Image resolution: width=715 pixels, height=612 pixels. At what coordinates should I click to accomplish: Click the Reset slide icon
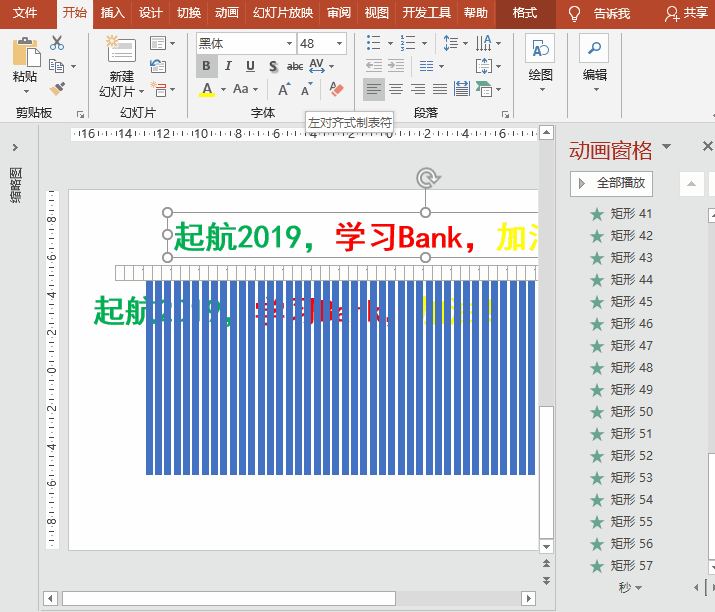tap(158, 66)
